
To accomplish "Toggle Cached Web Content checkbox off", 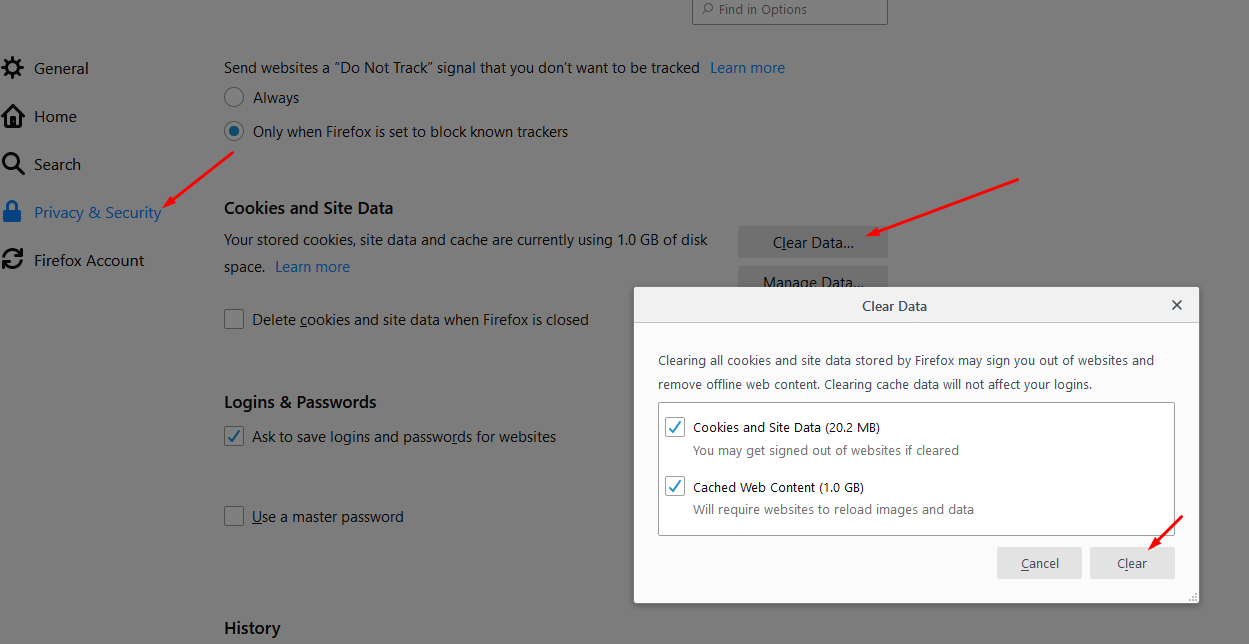I will pos(674,486).
